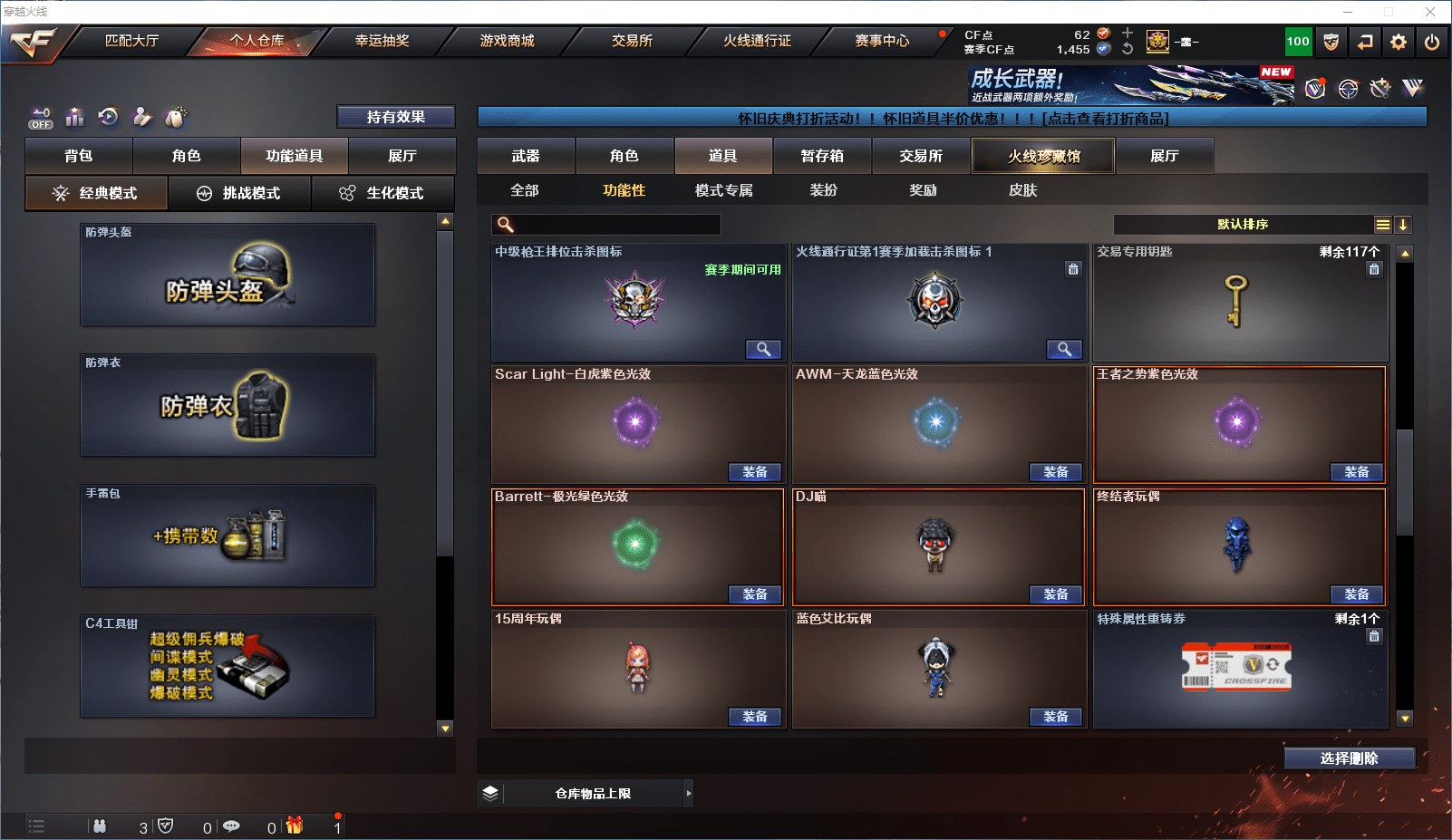Image resolution: width=1452 pixels, height=840 pixels.
Task: Click the power exit icon
Action: pyautogui.click(x=1432, y=42)
